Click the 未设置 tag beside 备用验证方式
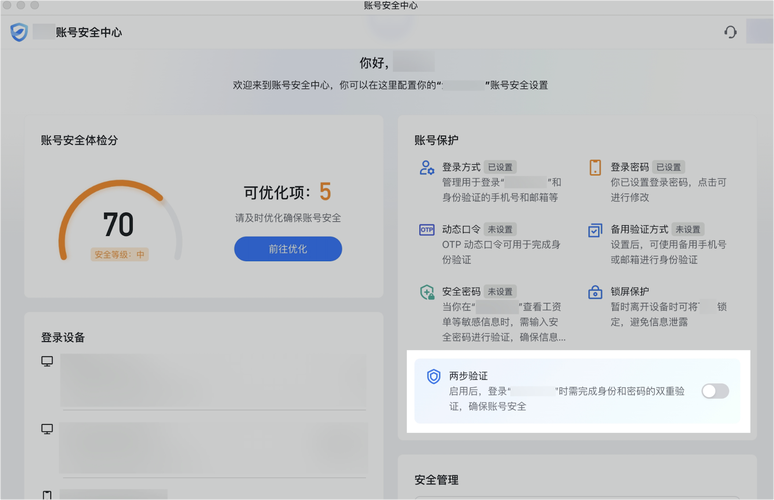The height and width of the screenshot is (500, 774). coord(688,229)
